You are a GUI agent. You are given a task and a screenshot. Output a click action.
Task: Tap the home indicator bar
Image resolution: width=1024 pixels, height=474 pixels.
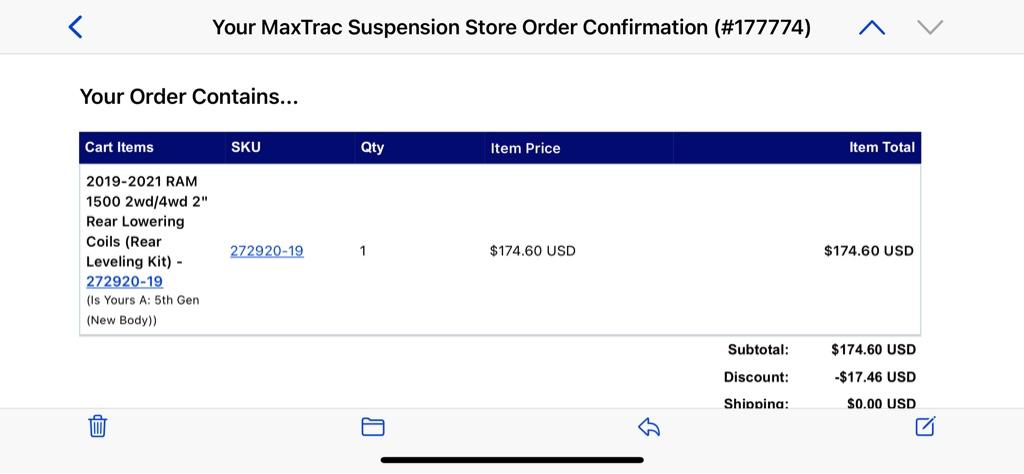512,460
